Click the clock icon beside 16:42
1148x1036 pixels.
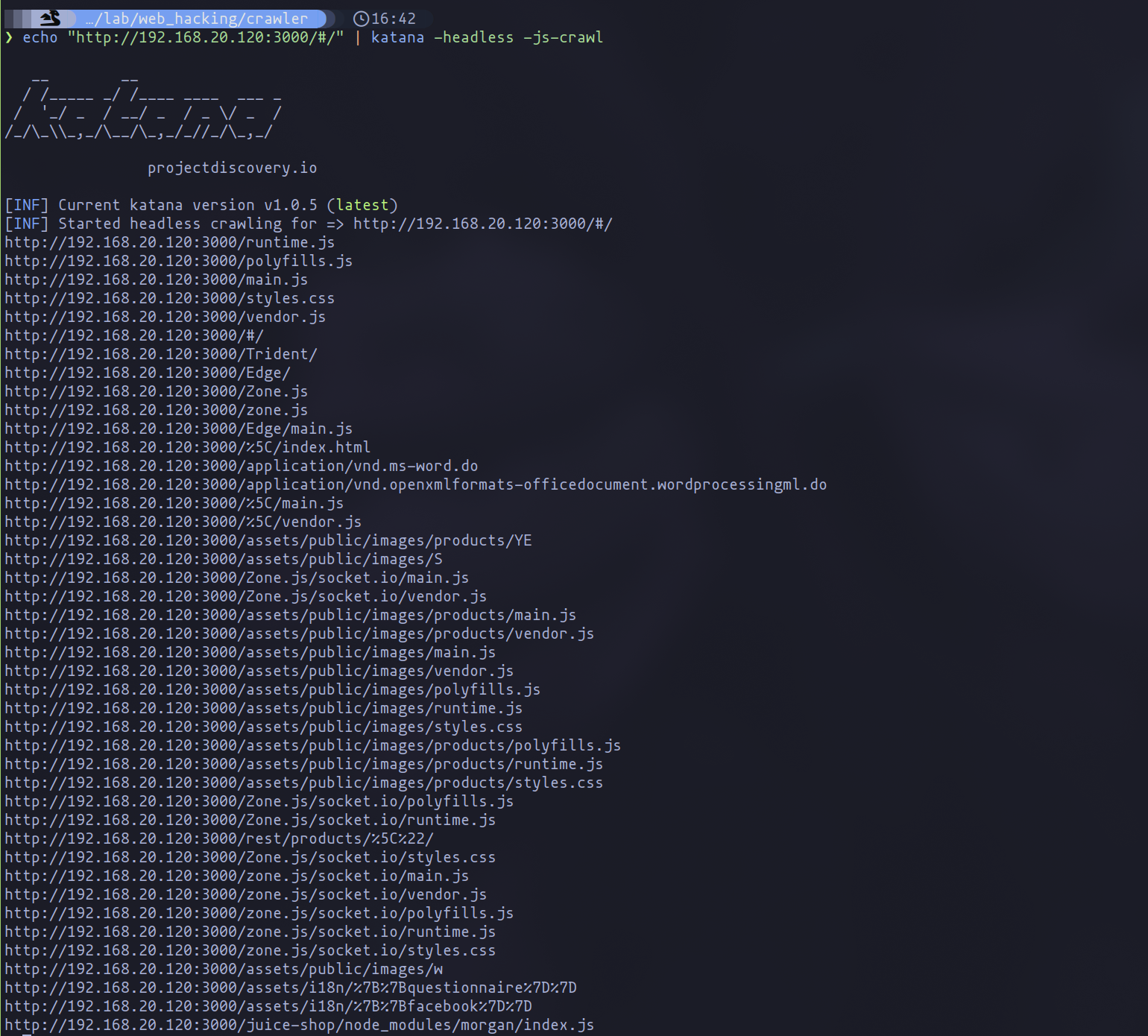pyautogui.click(x=361, y=19)
